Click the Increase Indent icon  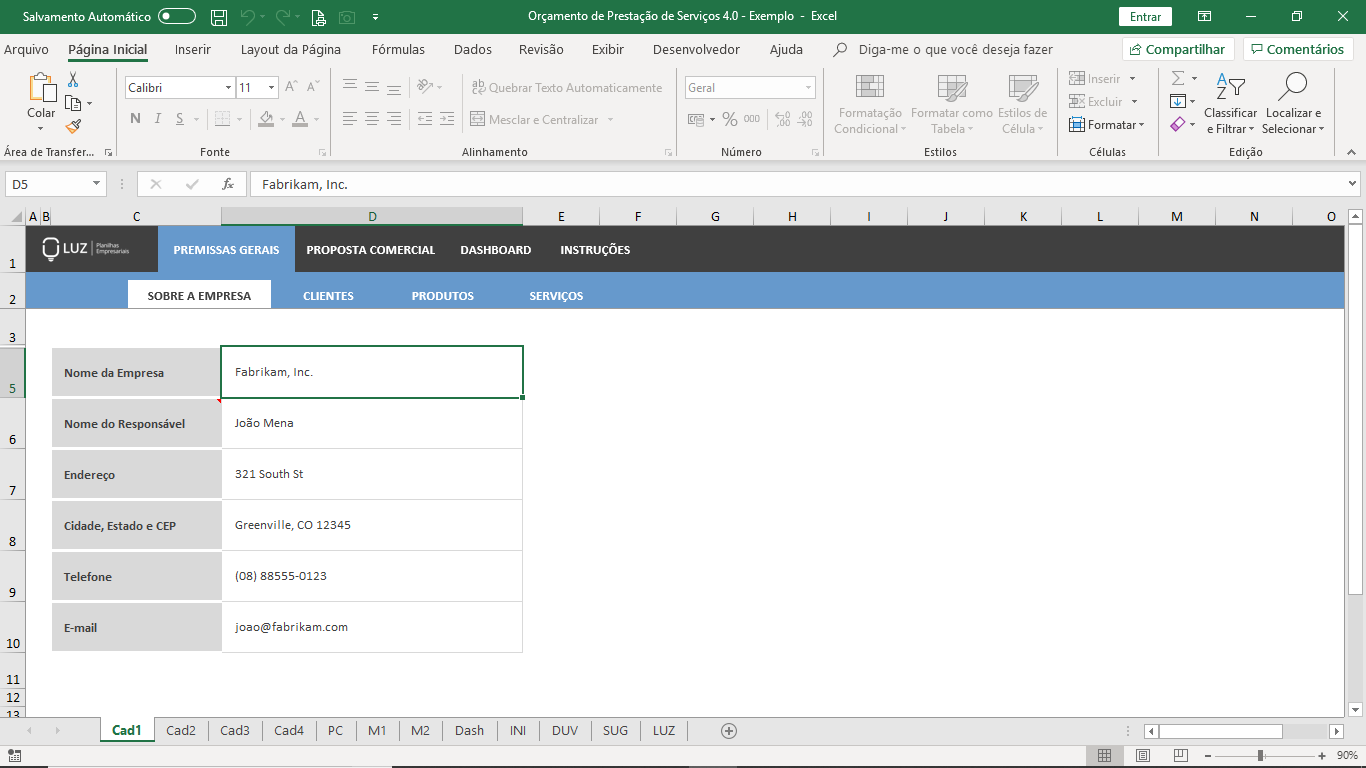(x=447, y=119)
